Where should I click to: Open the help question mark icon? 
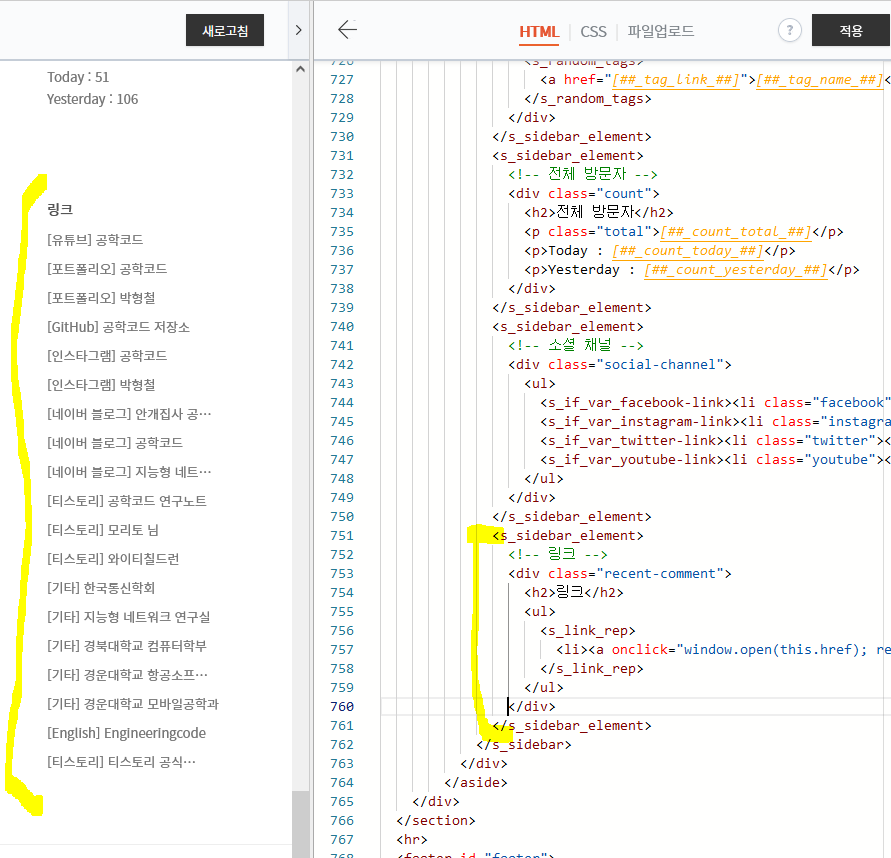pos(789,30)
